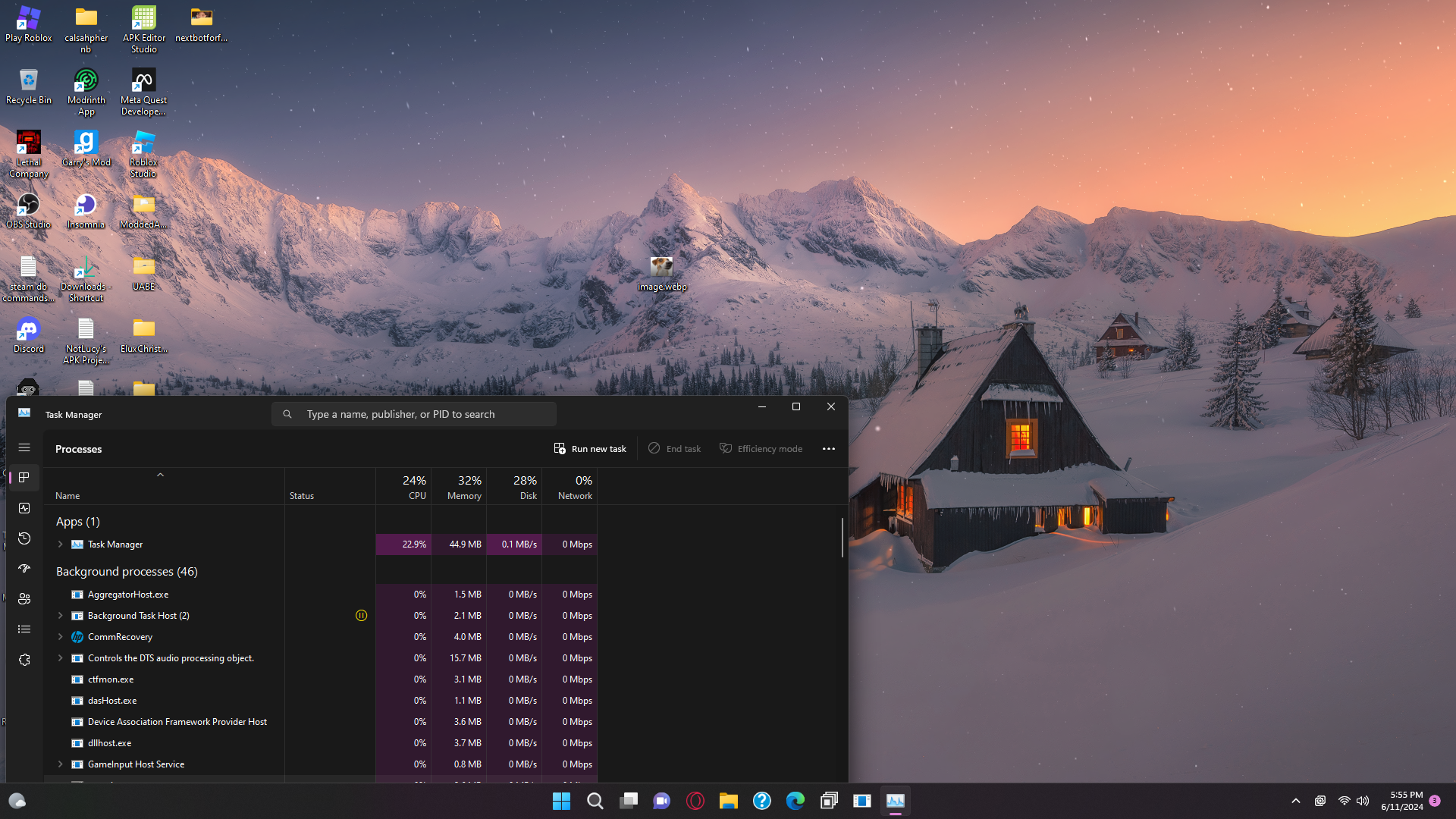Open the three-dots more options menu
1456x819 pixels.
coord(828,449)
